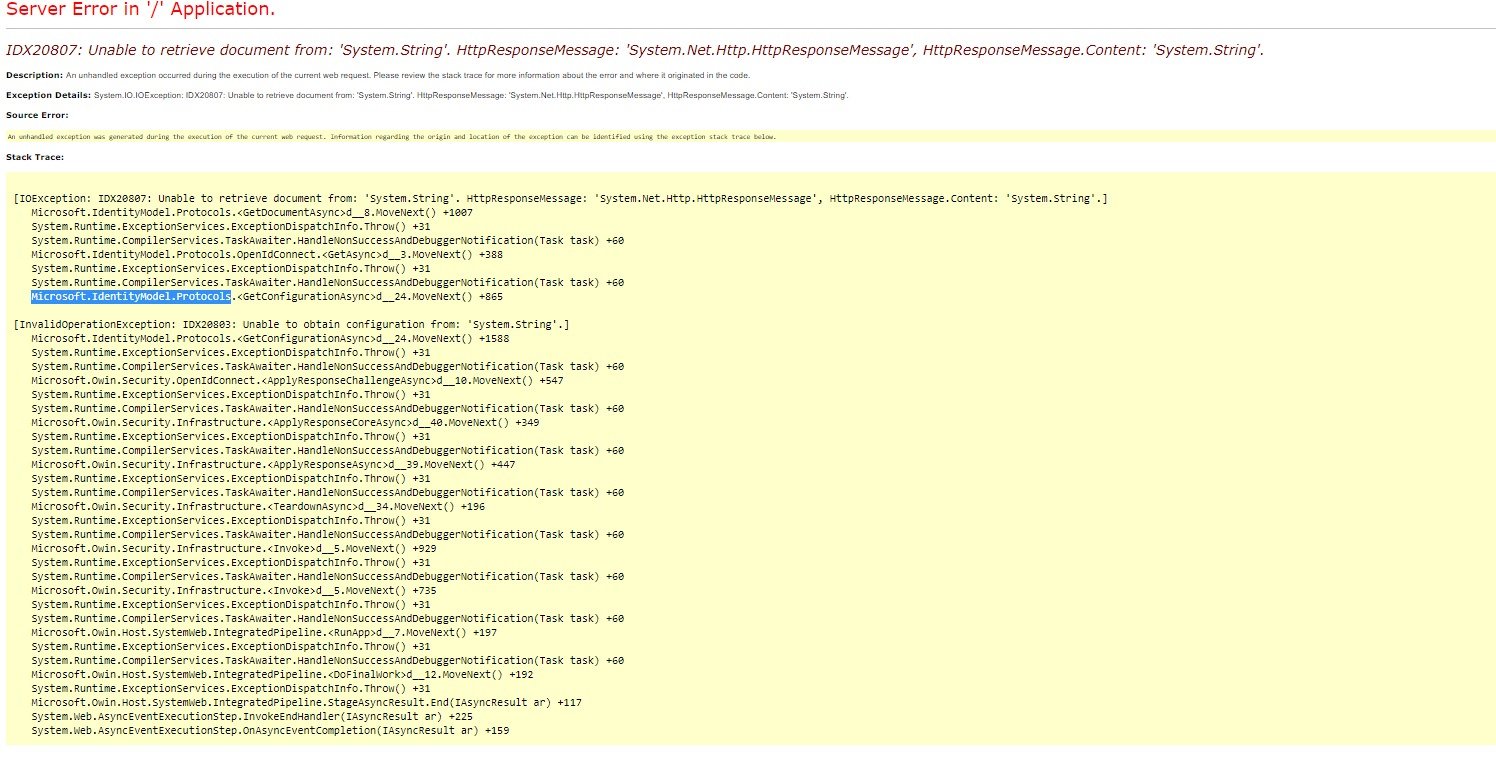Viewport: 1496px width, 758px height.
Task: Click the 'Stack Trace:' label
Action: click(x=35, y=157)
